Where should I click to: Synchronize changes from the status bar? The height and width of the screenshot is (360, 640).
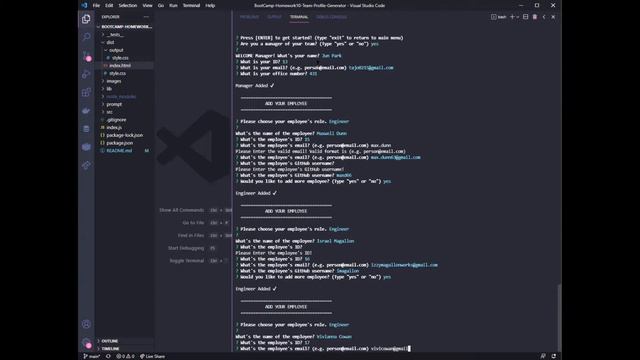[108, 356]
